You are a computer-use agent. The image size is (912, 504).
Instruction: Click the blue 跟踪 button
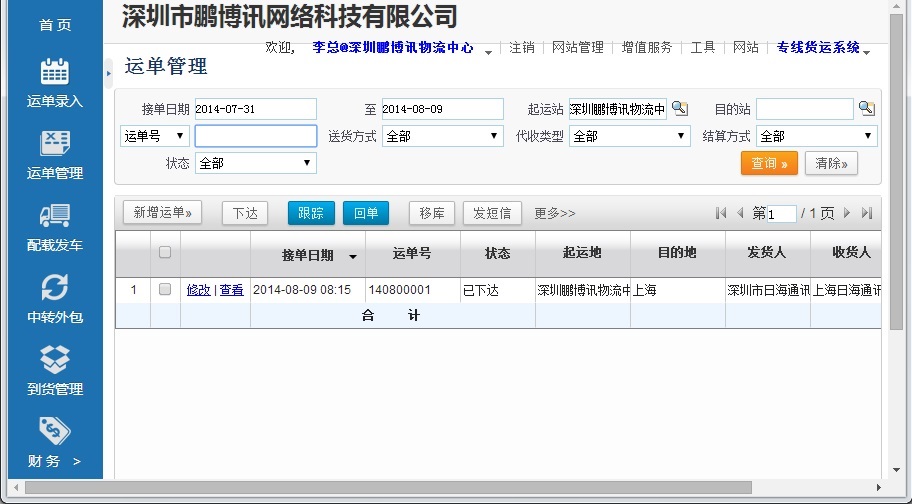click(311, 213)
